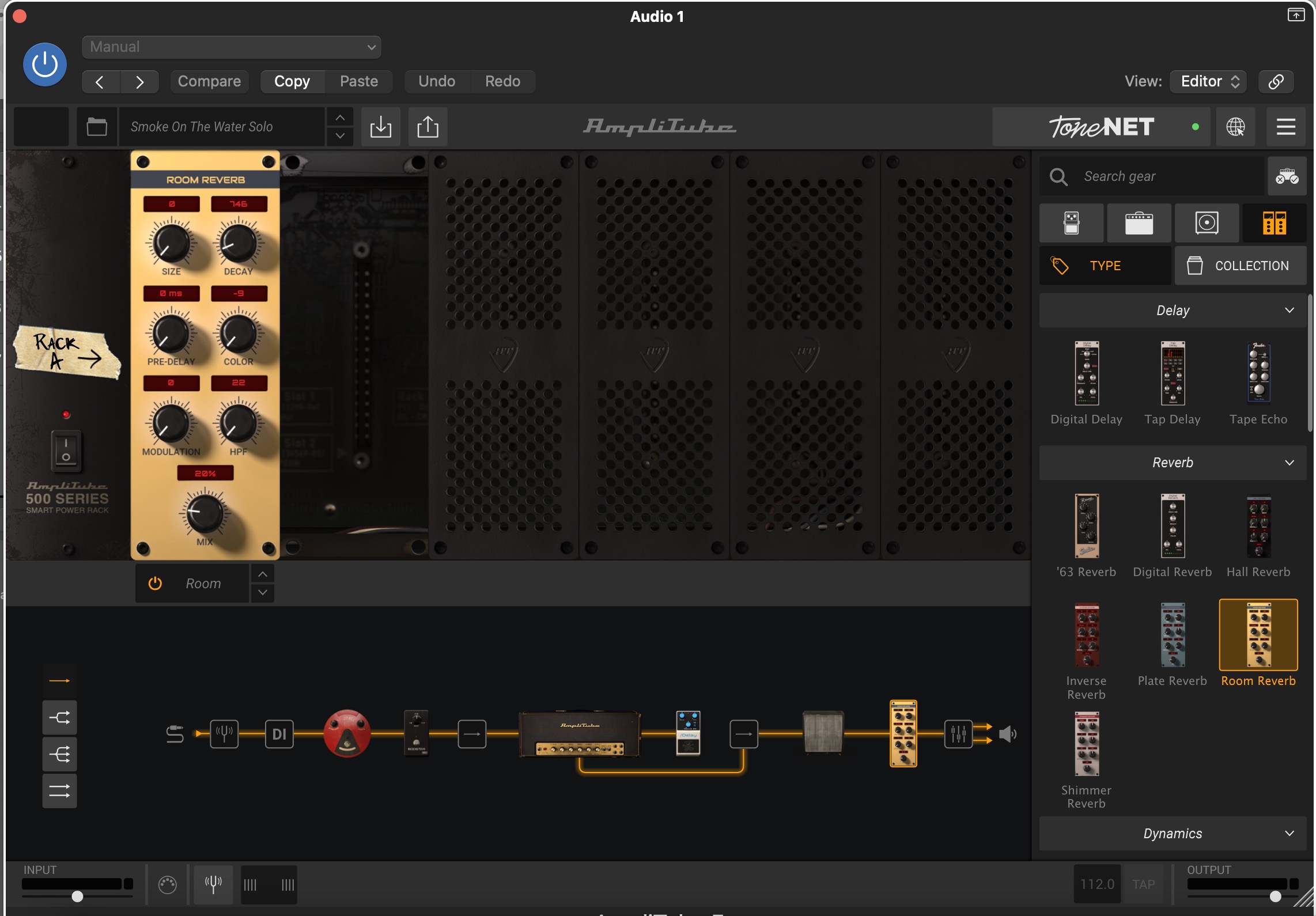Screen dimensions: 1316x916
Task: Click the Paste button
Action: pyautogui.click(x=359, y=82)
